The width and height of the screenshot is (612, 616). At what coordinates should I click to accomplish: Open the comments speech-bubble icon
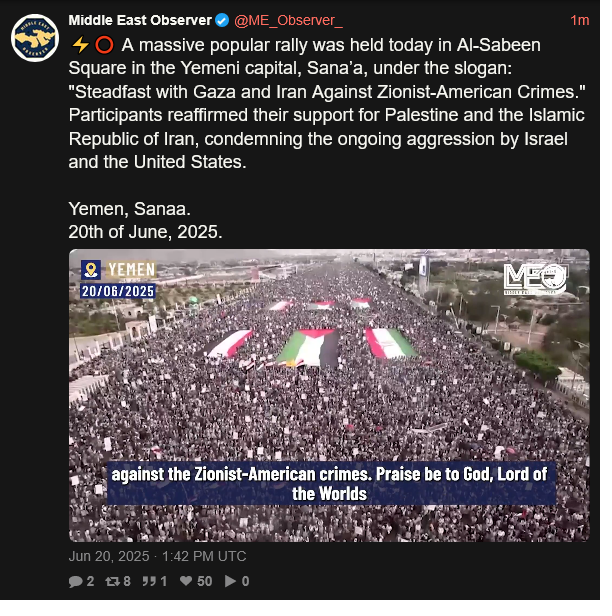pyautogui.click(x=75, y=581)
